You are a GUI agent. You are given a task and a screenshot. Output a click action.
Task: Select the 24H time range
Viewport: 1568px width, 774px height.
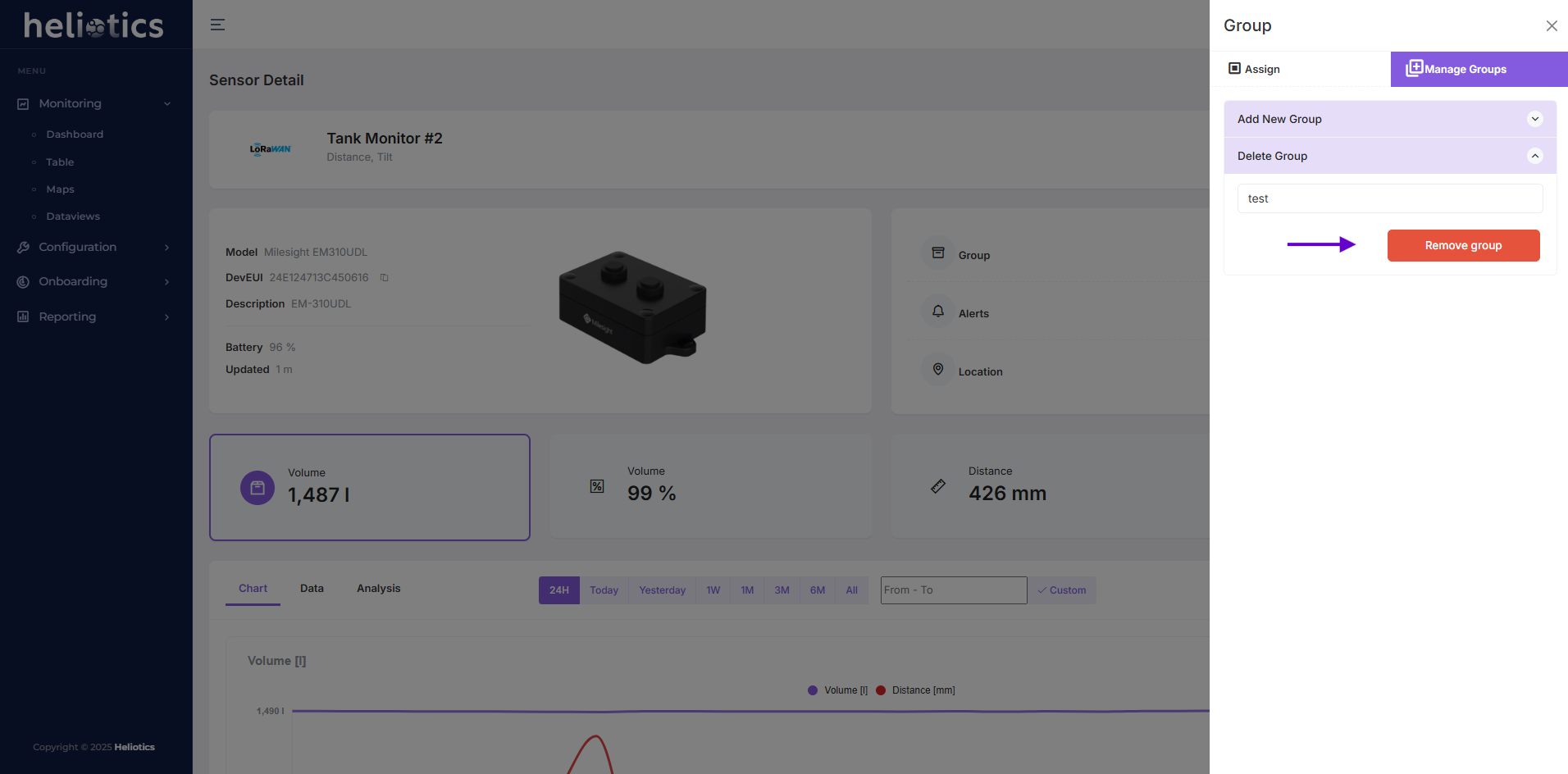pyautogui.click(x=559, y=590)
